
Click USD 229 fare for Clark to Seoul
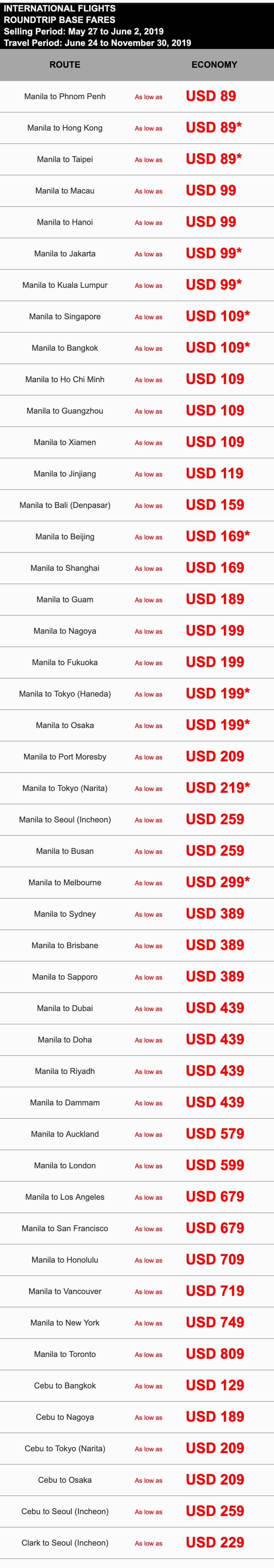(x=214, y=1542)
